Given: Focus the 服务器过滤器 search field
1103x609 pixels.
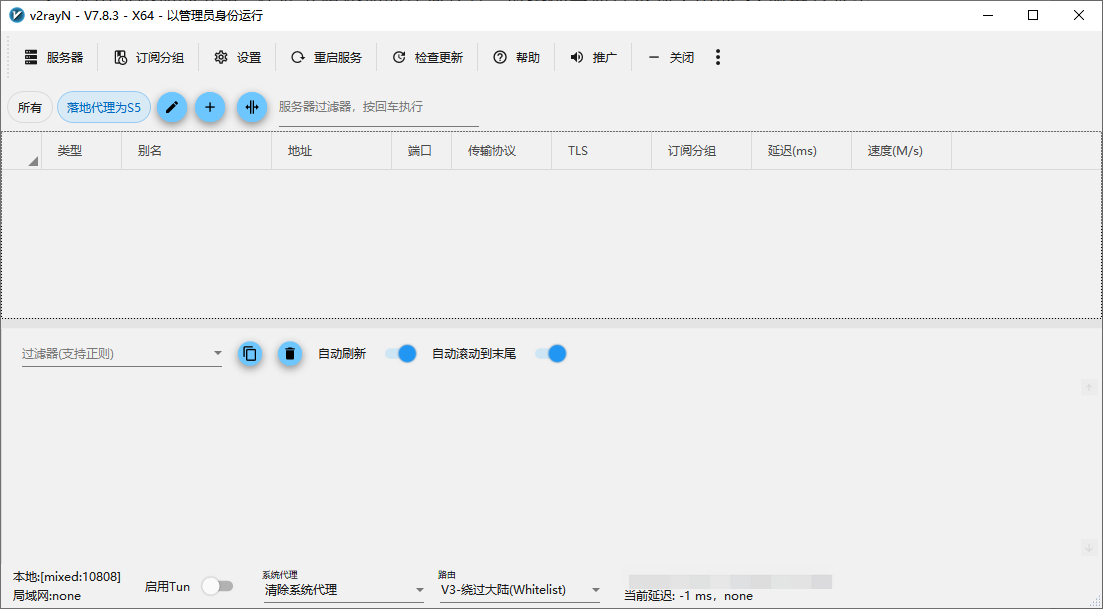Looking at the screenshot, I should (378, 108).
